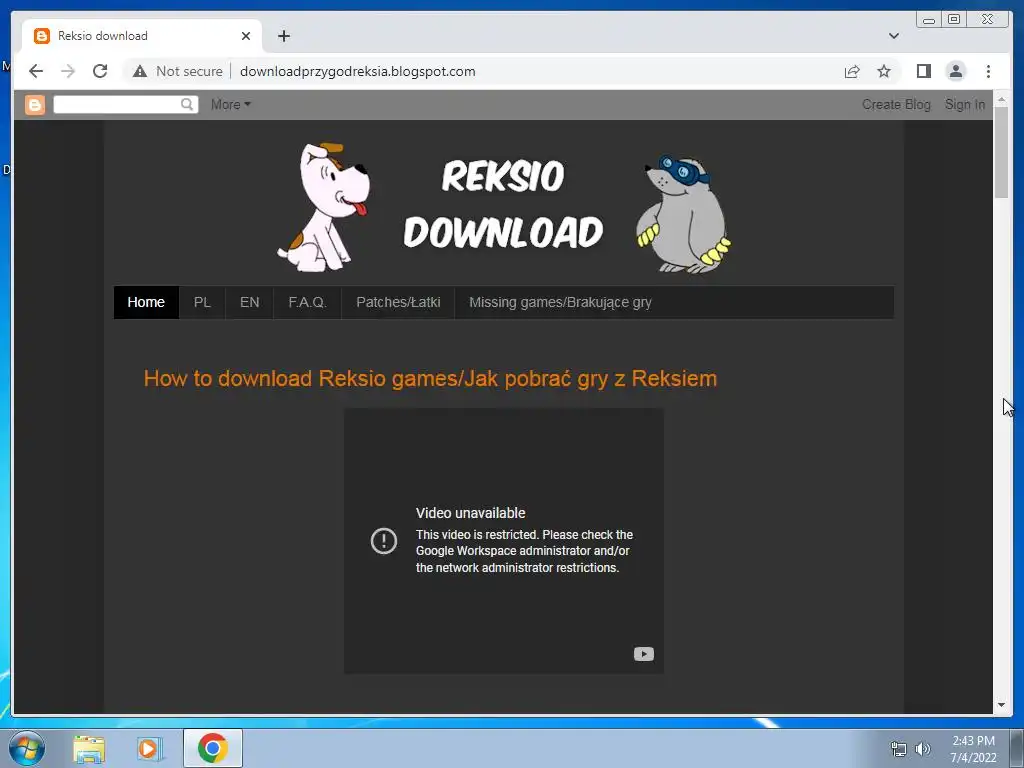
Task: Click the scrollbar up arrow
Action: (x=1001, y=99)
